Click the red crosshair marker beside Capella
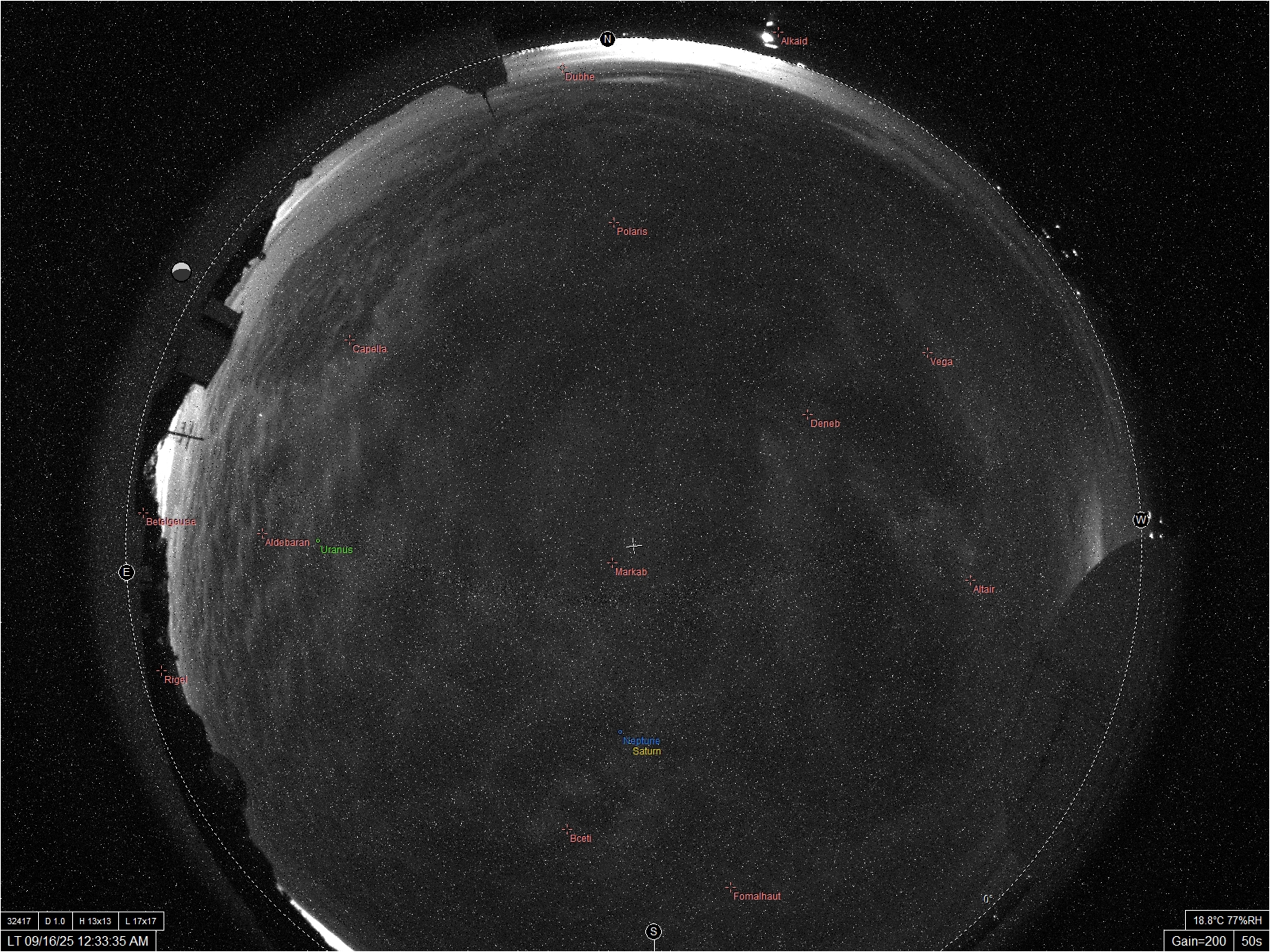Viewport: 1270px width, 952px height. [348, 340]
